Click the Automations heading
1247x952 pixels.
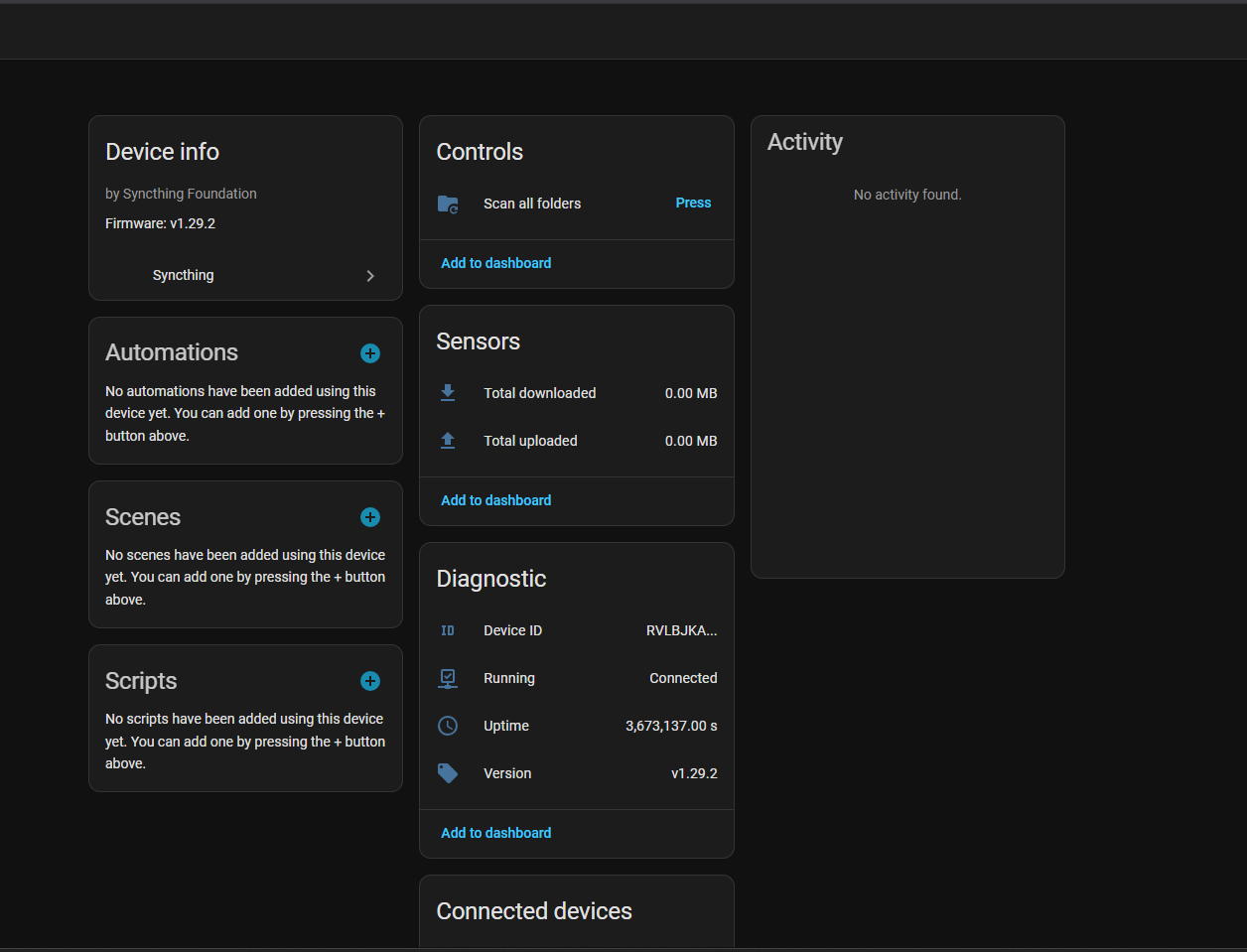172,352
